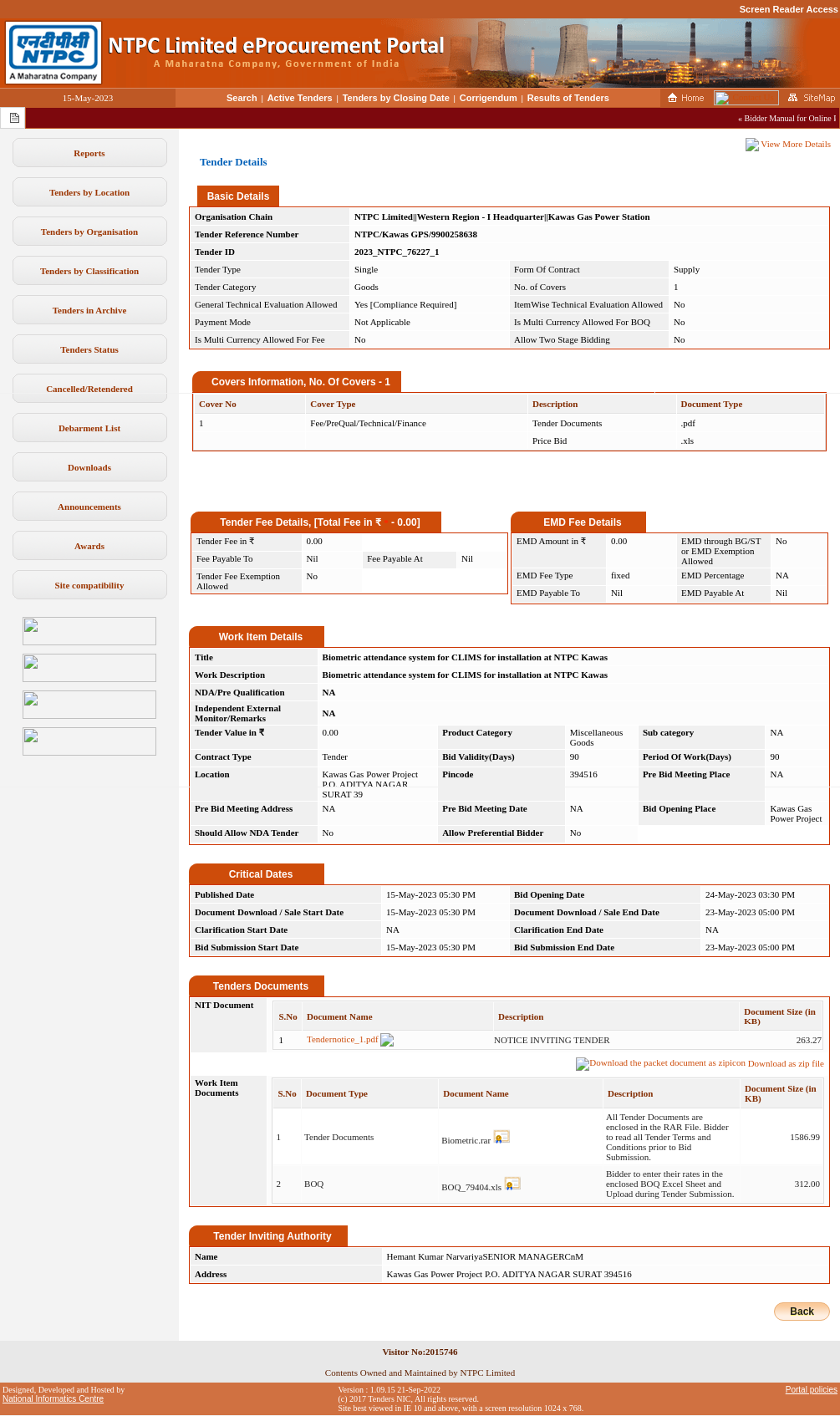840x1416 pixels.
Task: Click second broken image in sidebar
Action: click(x=89, y=668)
